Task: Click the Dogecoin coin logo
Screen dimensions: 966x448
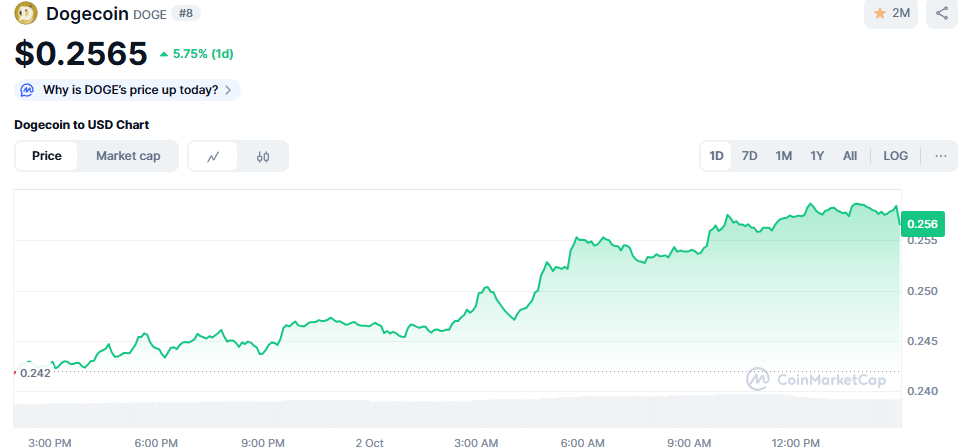Action: pos(26,14)
